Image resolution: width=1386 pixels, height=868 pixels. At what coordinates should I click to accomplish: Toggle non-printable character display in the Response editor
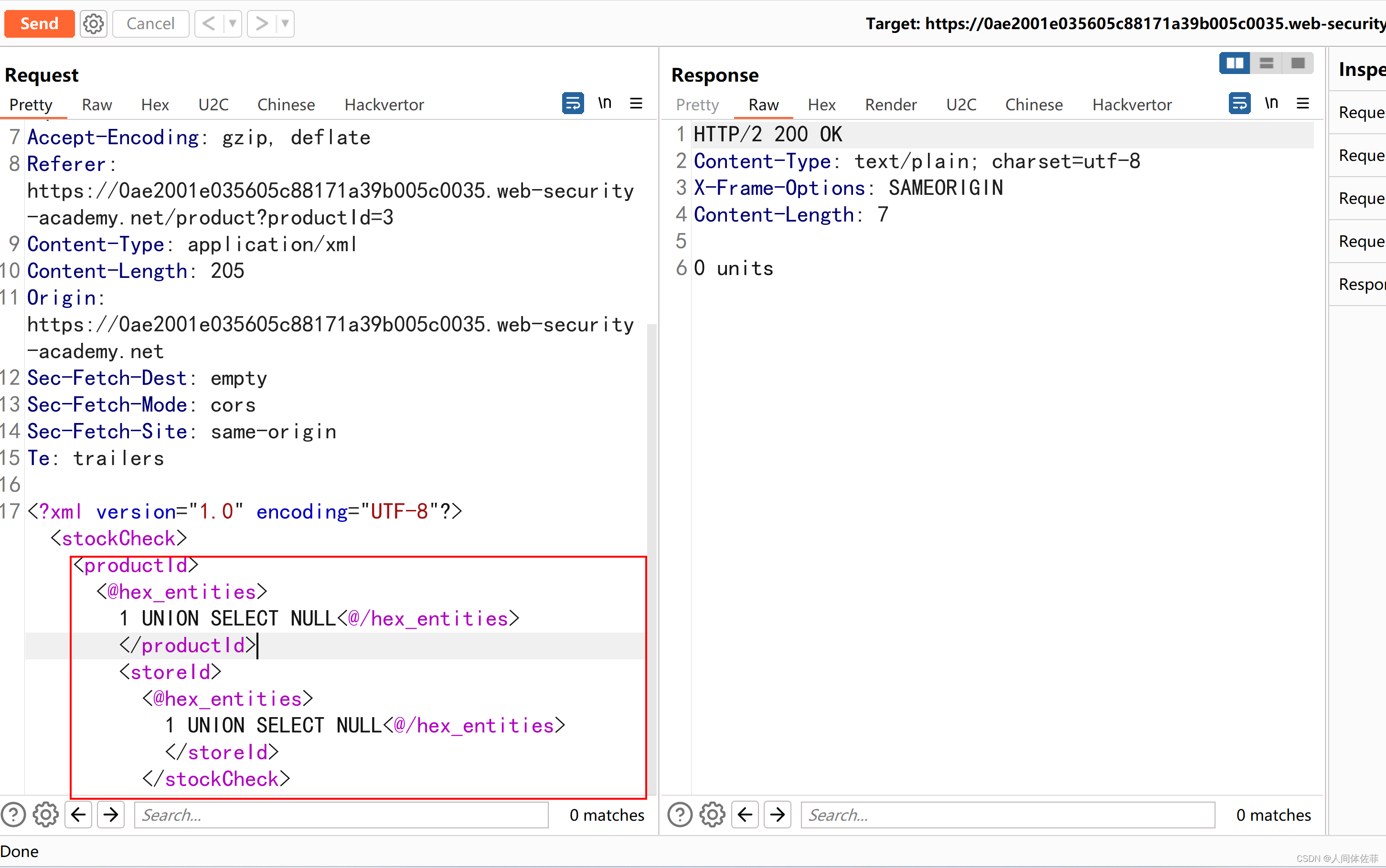(1271, 103)
